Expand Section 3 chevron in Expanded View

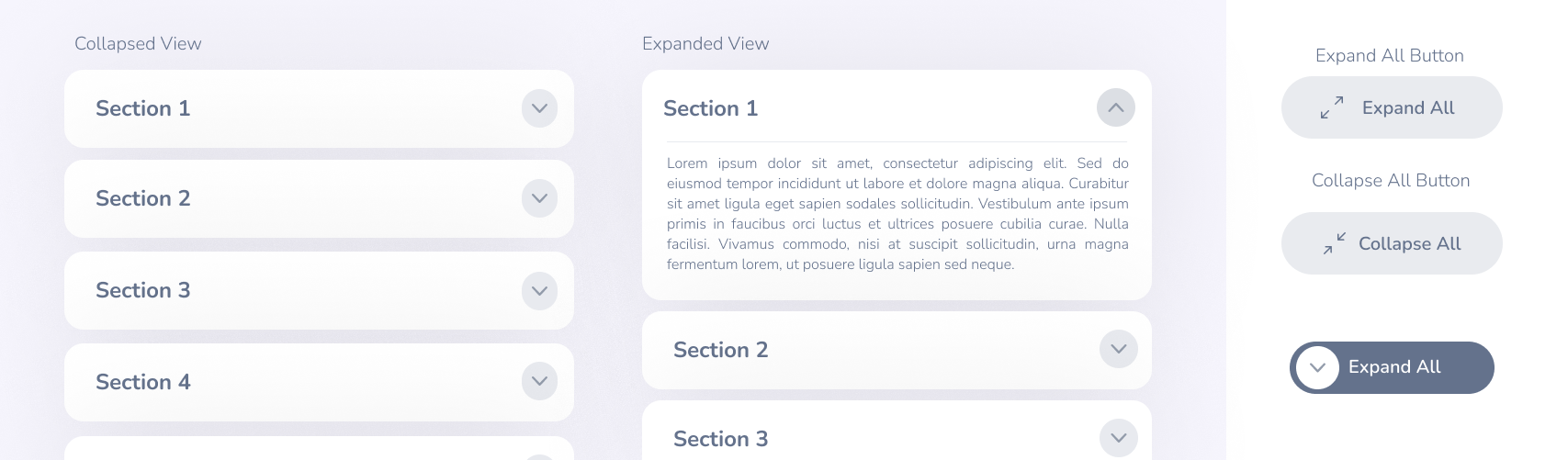[x=1118, y=438]
